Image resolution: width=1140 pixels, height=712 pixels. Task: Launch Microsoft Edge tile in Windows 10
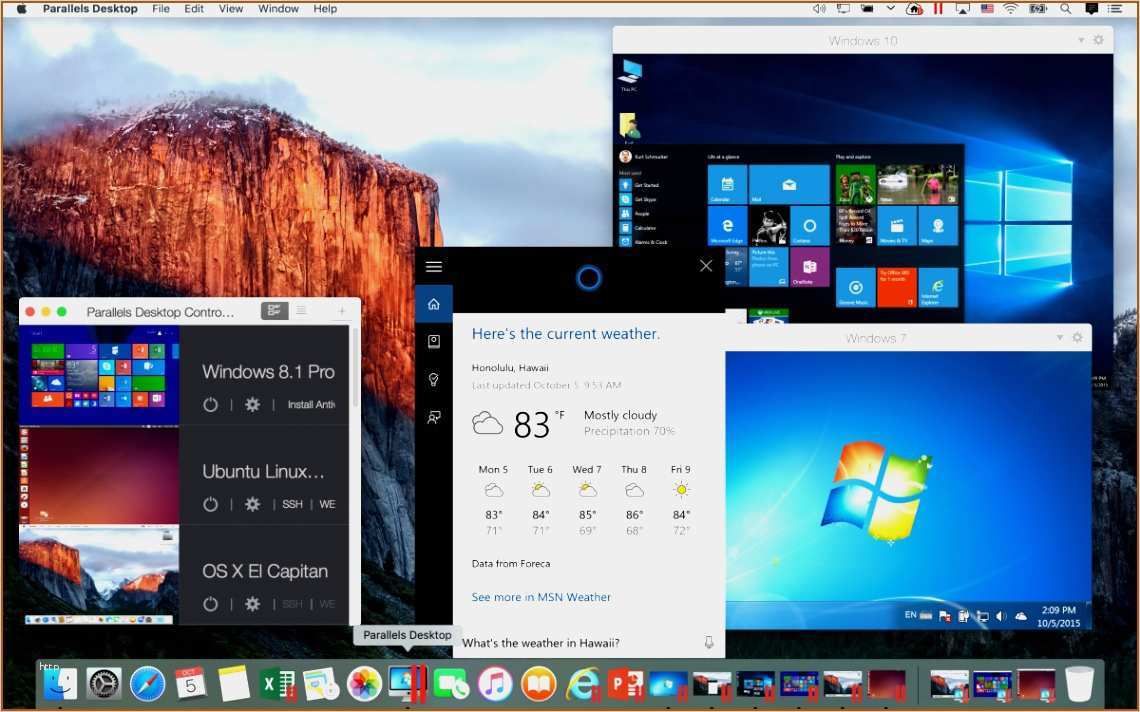(x=727, y=226)
